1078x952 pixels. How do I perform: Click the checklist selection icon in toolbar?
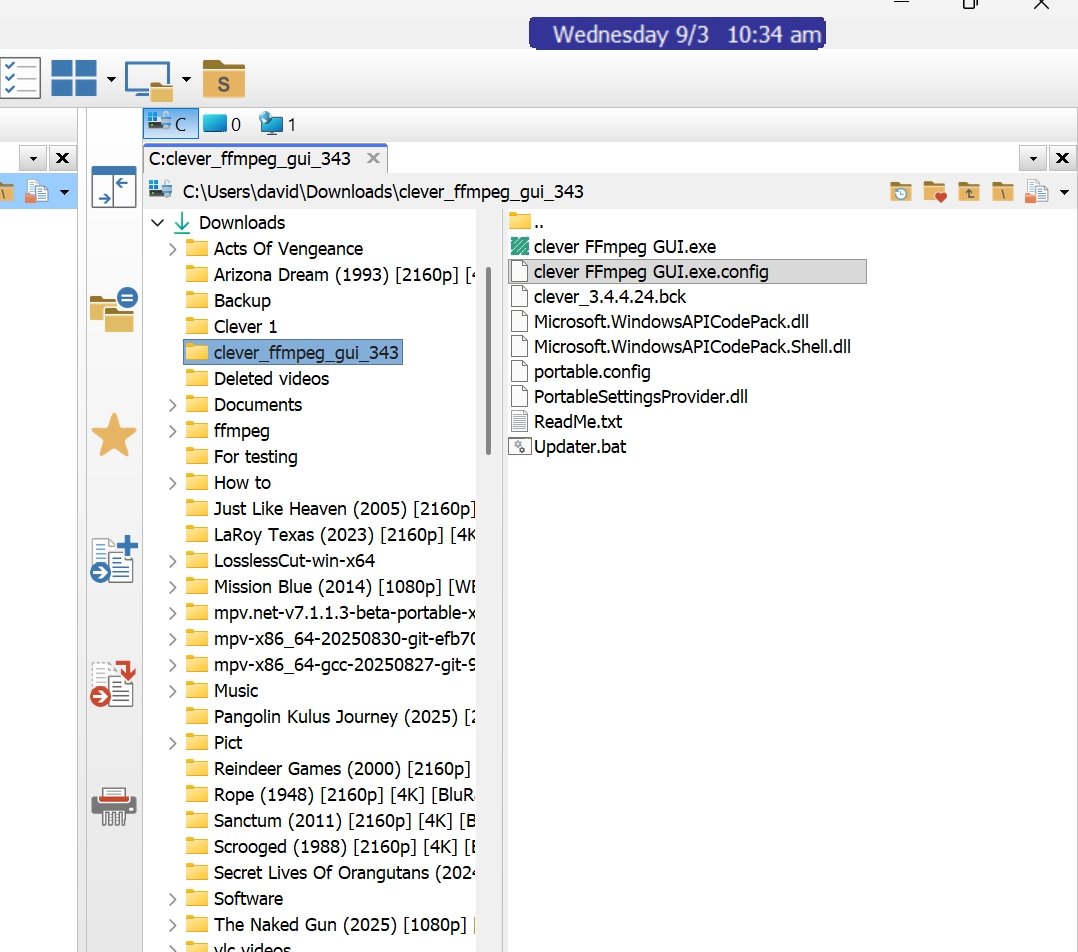20,78
